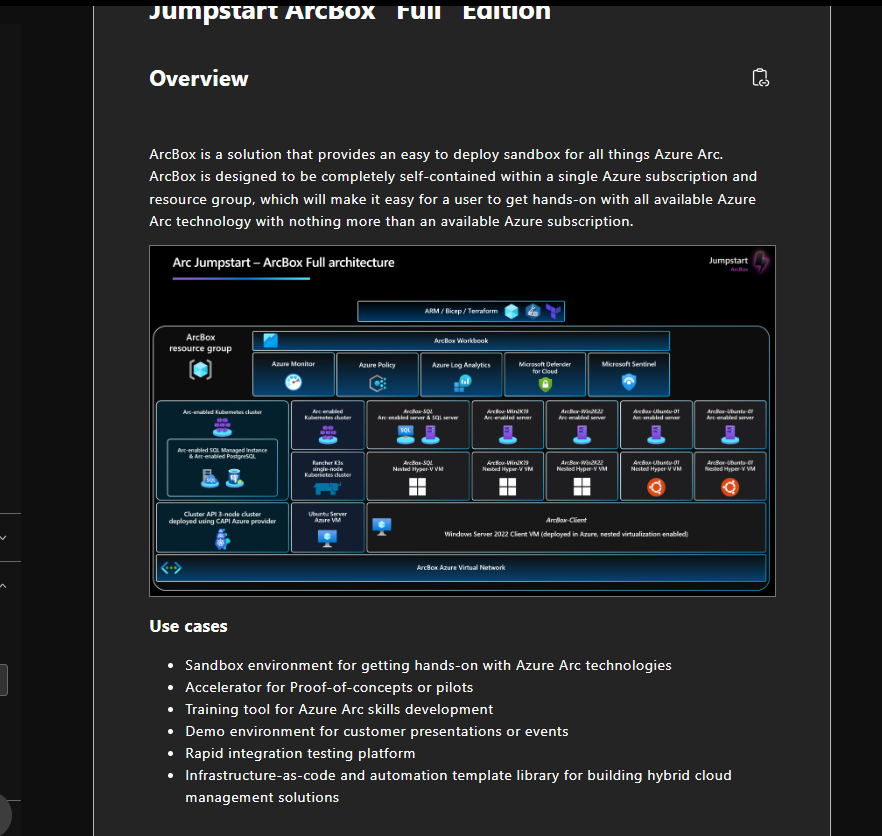Click the Ubuntu Server Azure VM icon
Viewport: 882px width, 836px height.
click(x=327, y=537)
